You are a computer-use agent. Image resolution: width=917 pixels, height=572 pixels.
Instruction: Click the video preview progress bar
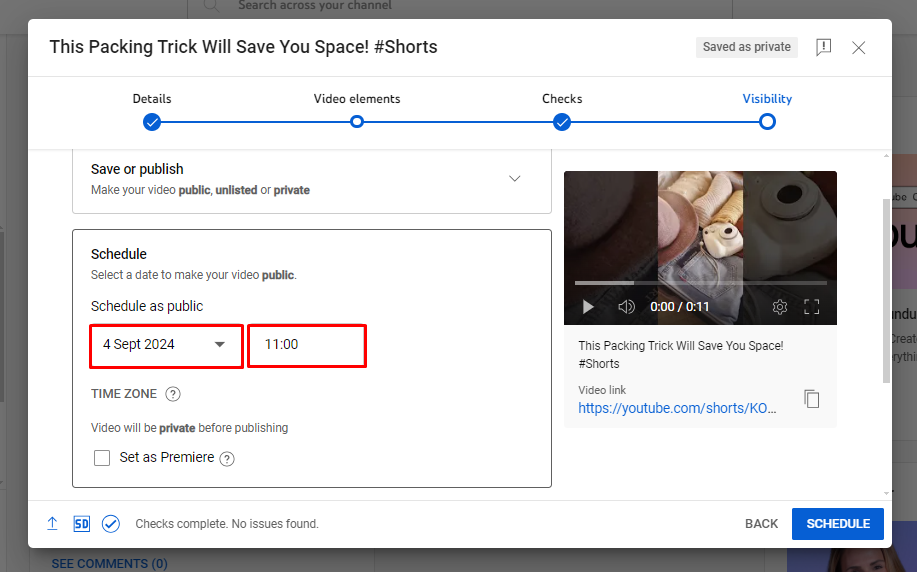(x=701, y=283)
